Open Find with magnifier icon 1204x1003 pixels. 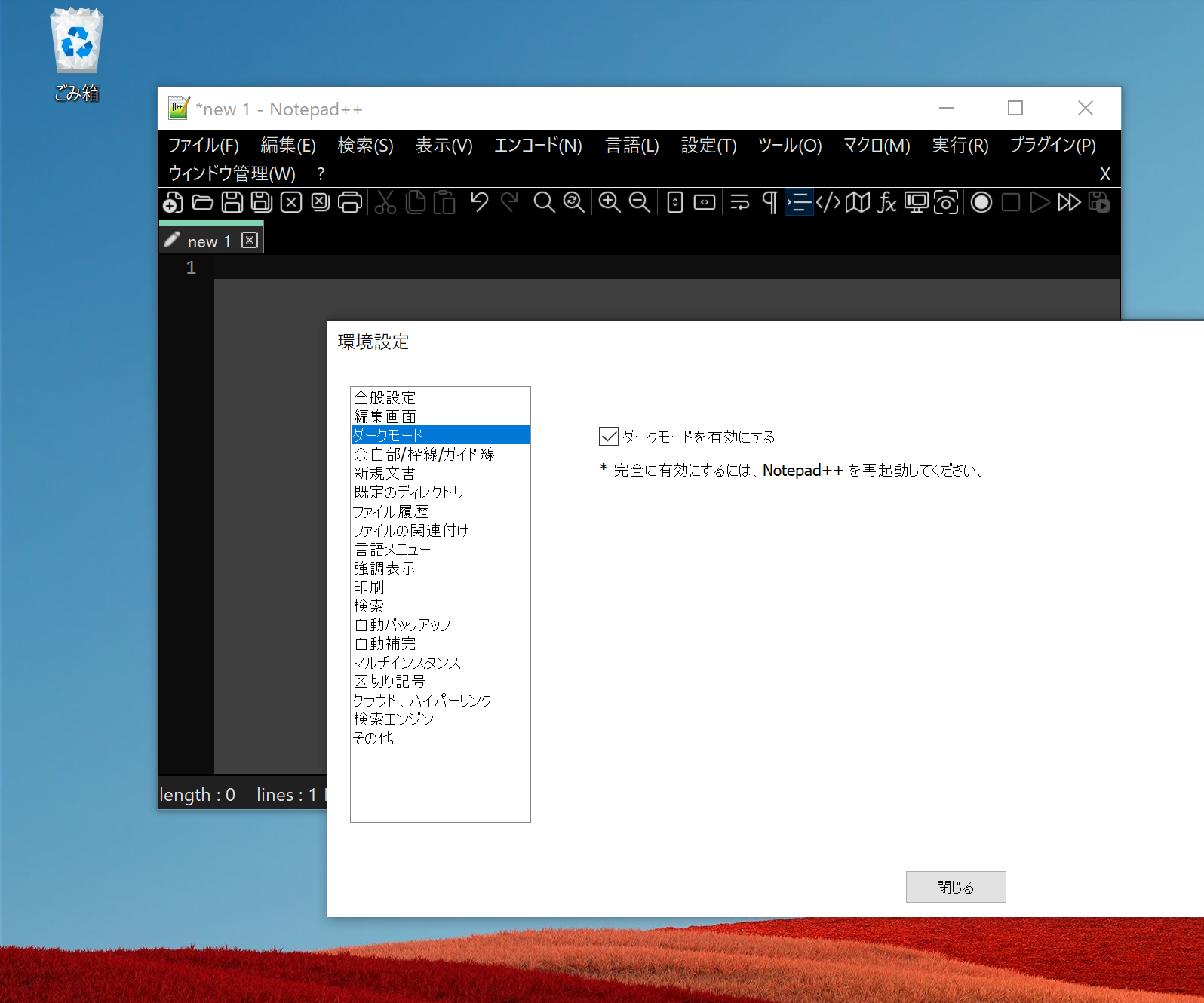pos(544,202)
